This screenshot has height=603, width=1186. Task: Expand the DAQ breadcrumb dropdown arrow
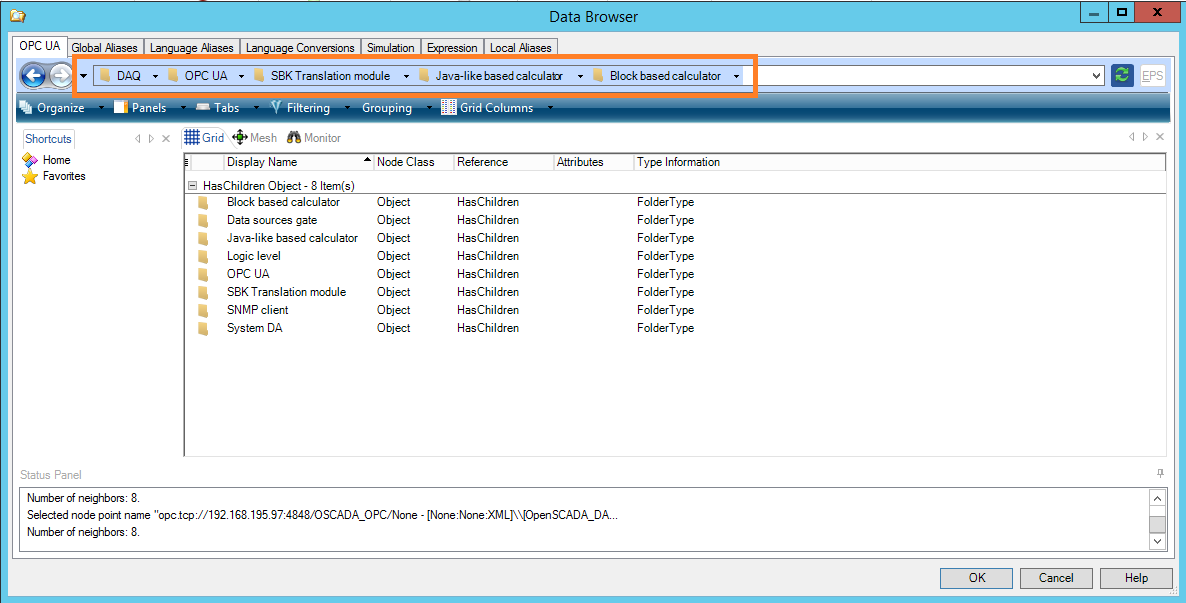tap(156, 76)
